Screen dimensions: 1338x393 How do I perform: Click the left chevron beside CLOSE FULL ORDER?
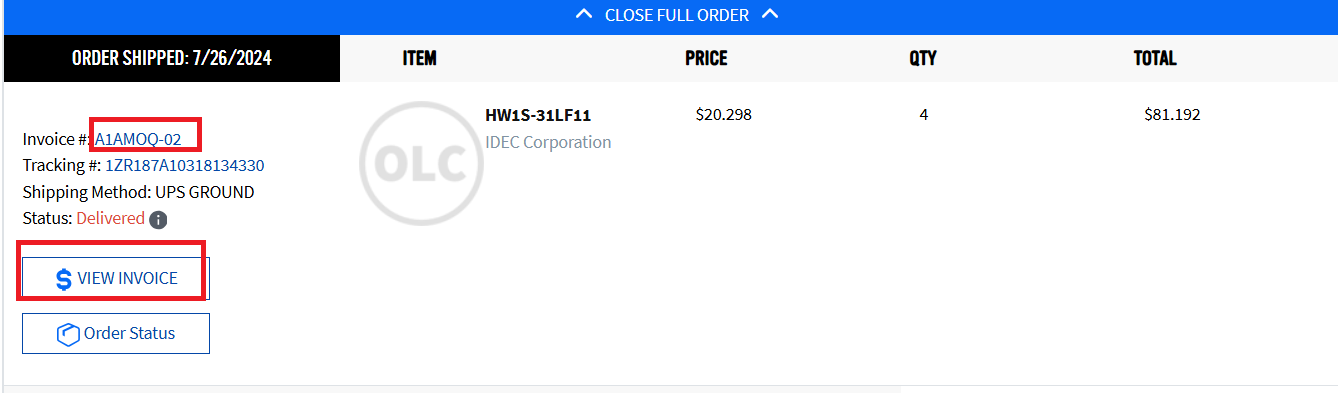pyautogui.click(x=585, y=15)
